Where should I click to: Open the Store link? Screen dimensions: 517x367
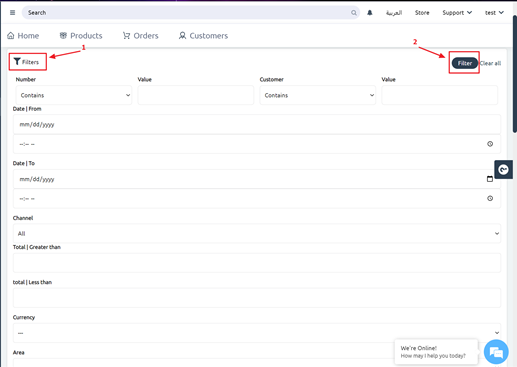[422, 13]
